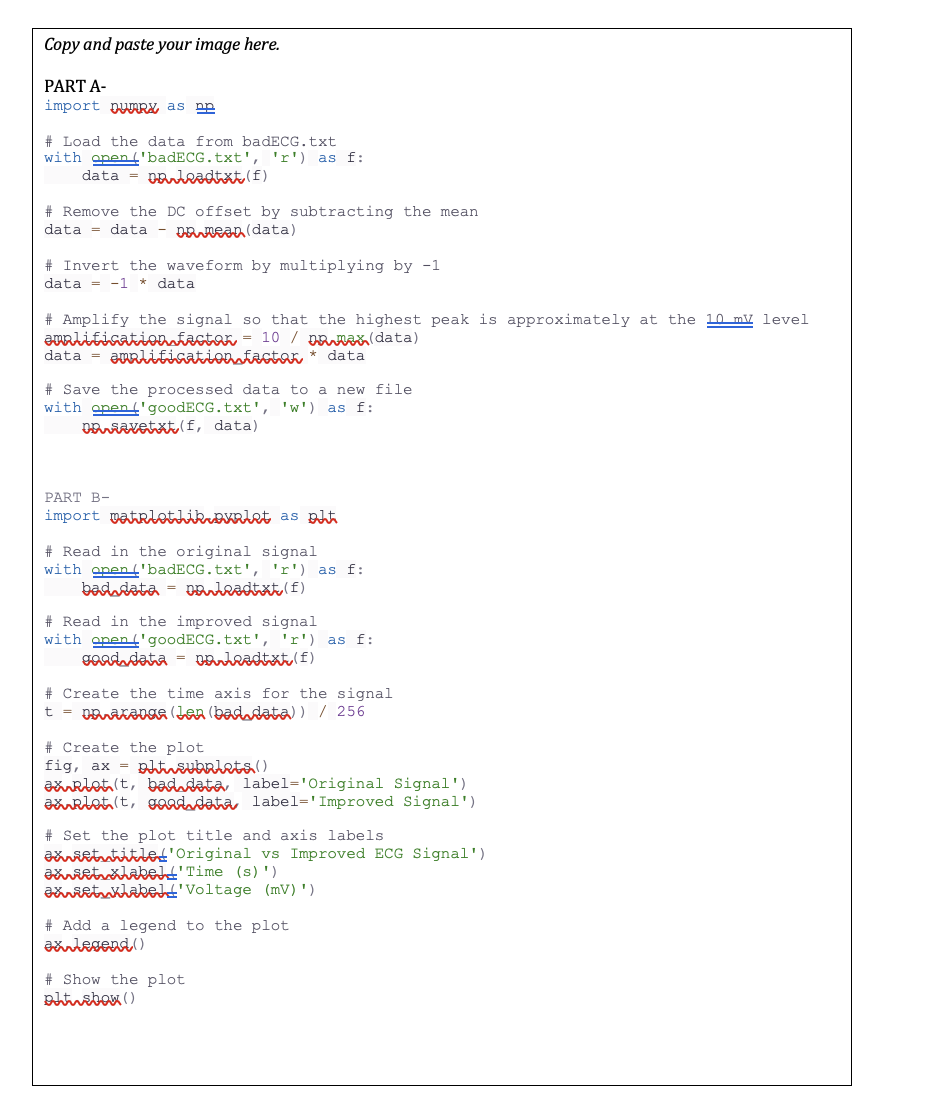Click the 'PART A-' heading
The height and width of the screenshot is (1108, 942).
click(74, 86)
